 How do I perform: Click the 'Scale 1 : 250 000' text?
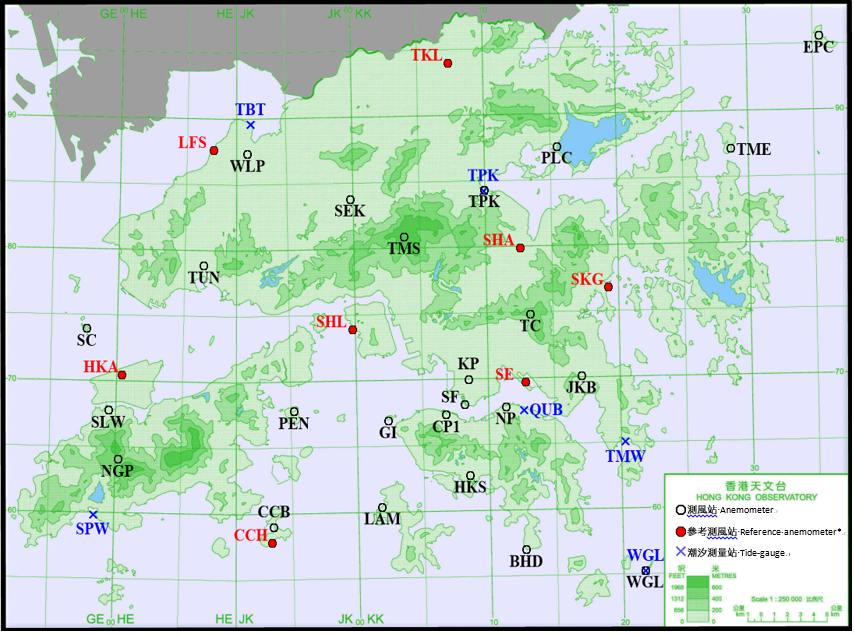pyautogui.click(x=776, y=599)
